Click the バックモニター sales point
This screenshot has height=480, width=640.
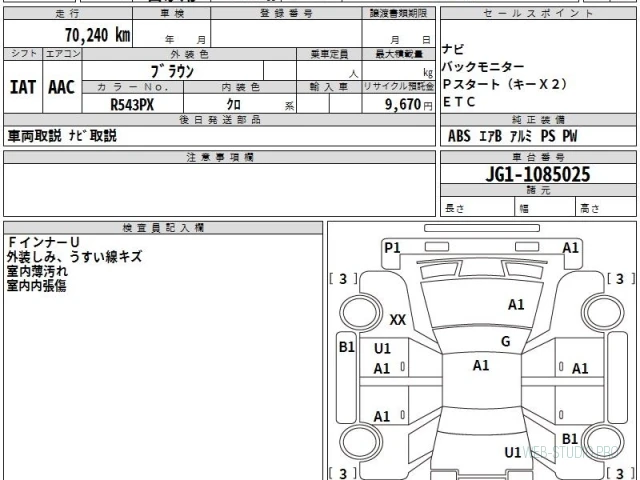click(483, 67)
